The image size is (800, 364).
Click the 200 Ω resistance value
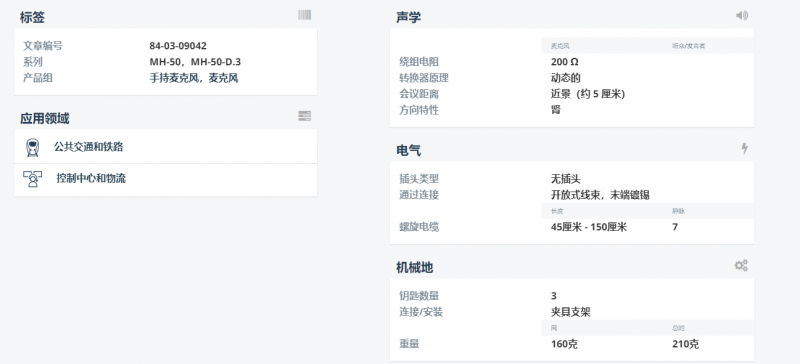[x=565, y=62]
